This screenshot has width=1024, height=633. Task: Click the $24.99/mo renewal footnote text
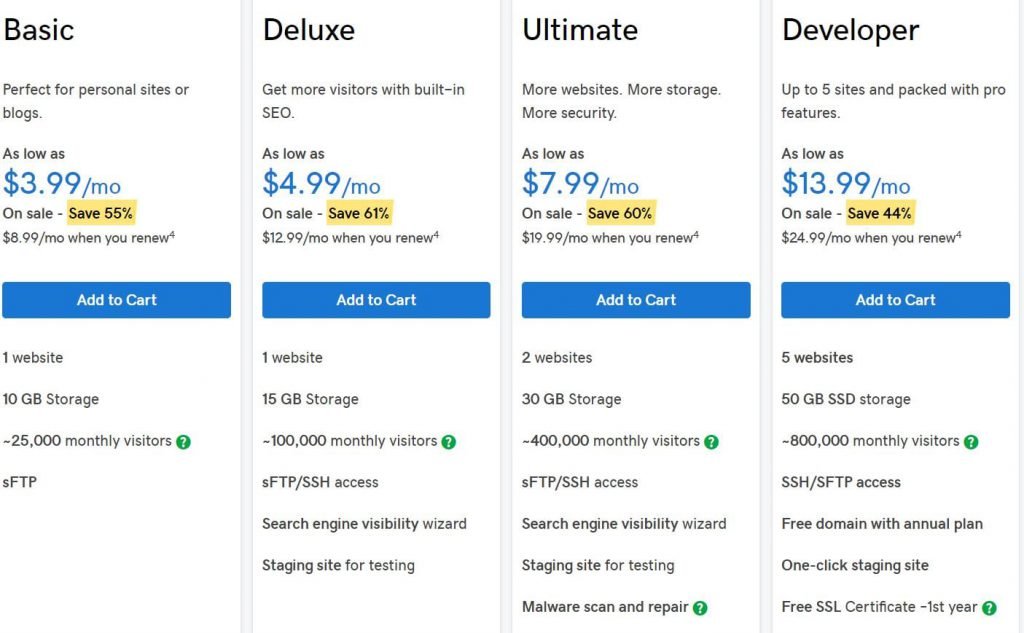click(x=871, y=238)
